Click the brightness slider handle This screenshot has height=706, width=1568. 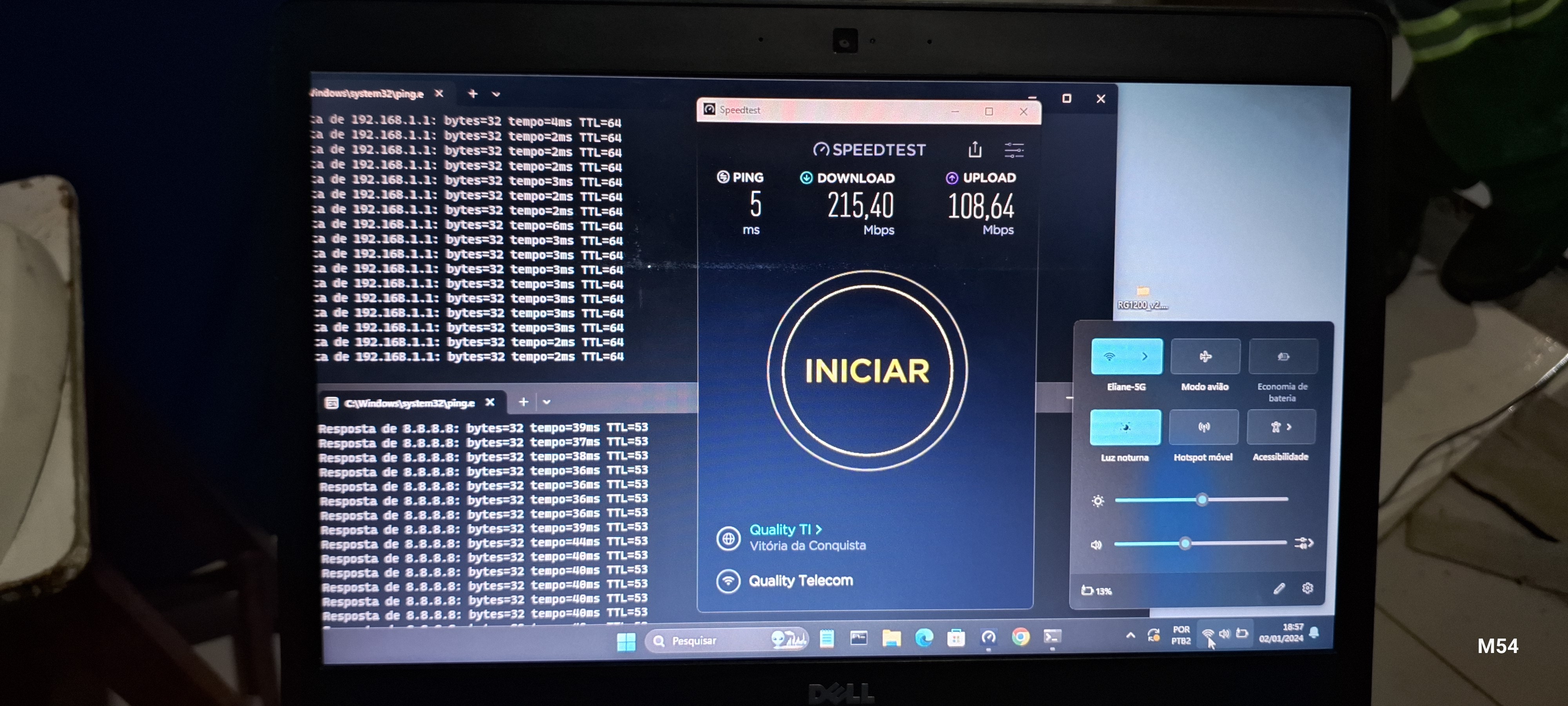(1201, 500)
